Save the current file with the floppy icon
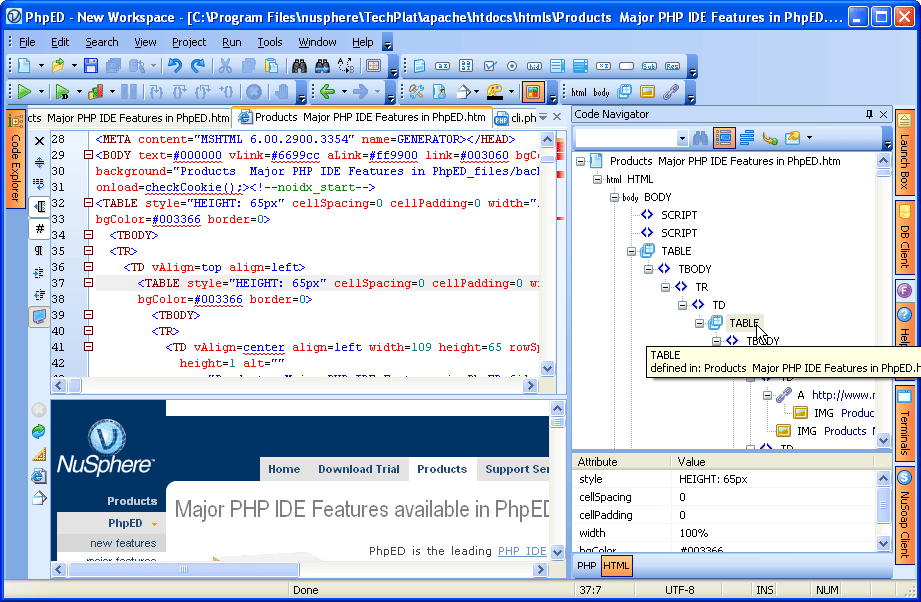The image size is (921, 602). coord(90,65)
